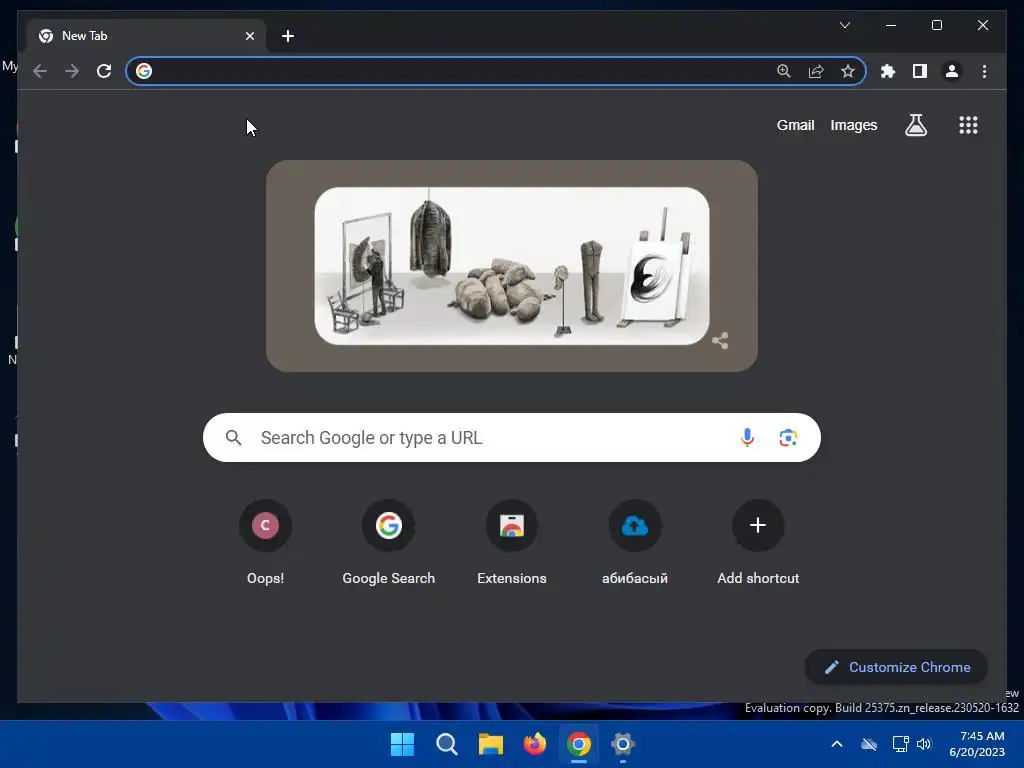Image resolution: width=1024 pixels, height=768 pixels.
Task: Click the Chrome taskbar icon
Action: pos(579,744)
